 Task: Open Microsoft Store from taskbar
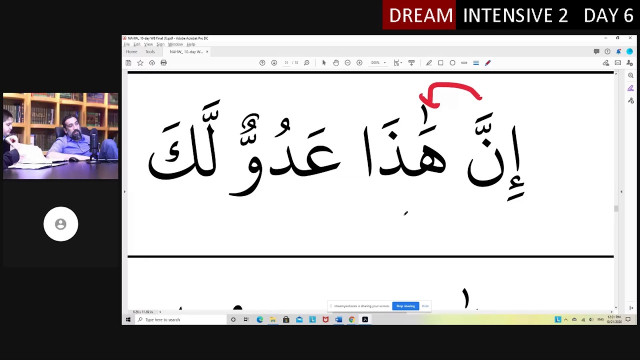pos(286,320)
